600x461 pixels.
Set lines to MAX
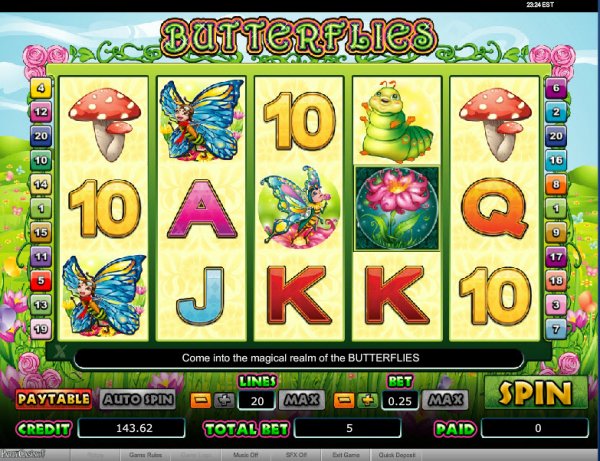(302, 400)
